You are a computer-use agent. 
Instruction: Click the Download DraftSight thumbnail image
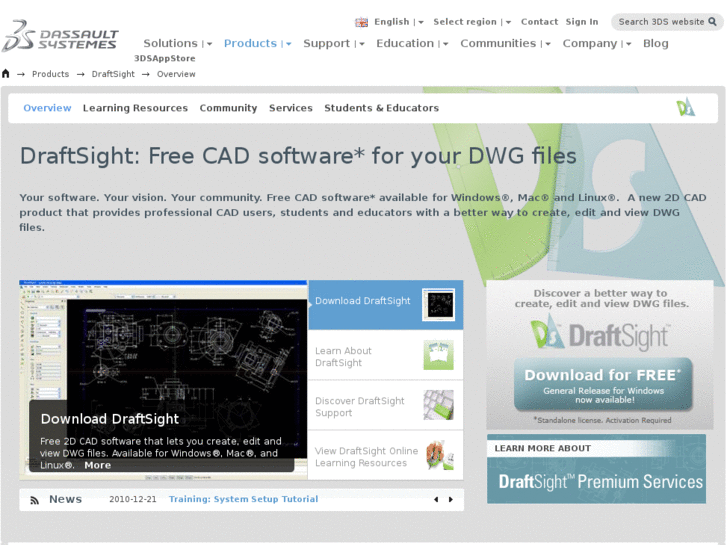(x=439, y=304)
